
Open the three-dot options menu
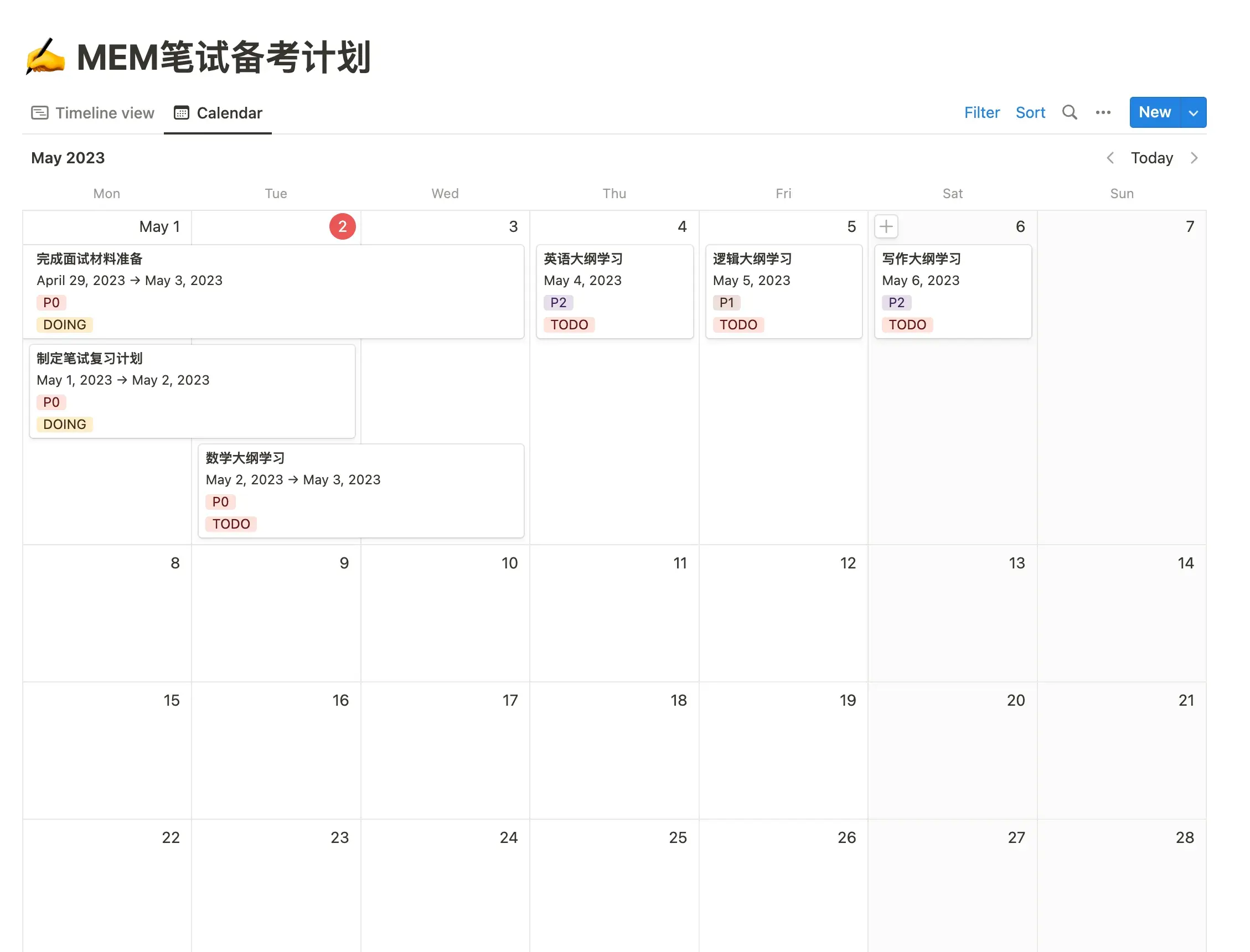(x=1103, y=112)
